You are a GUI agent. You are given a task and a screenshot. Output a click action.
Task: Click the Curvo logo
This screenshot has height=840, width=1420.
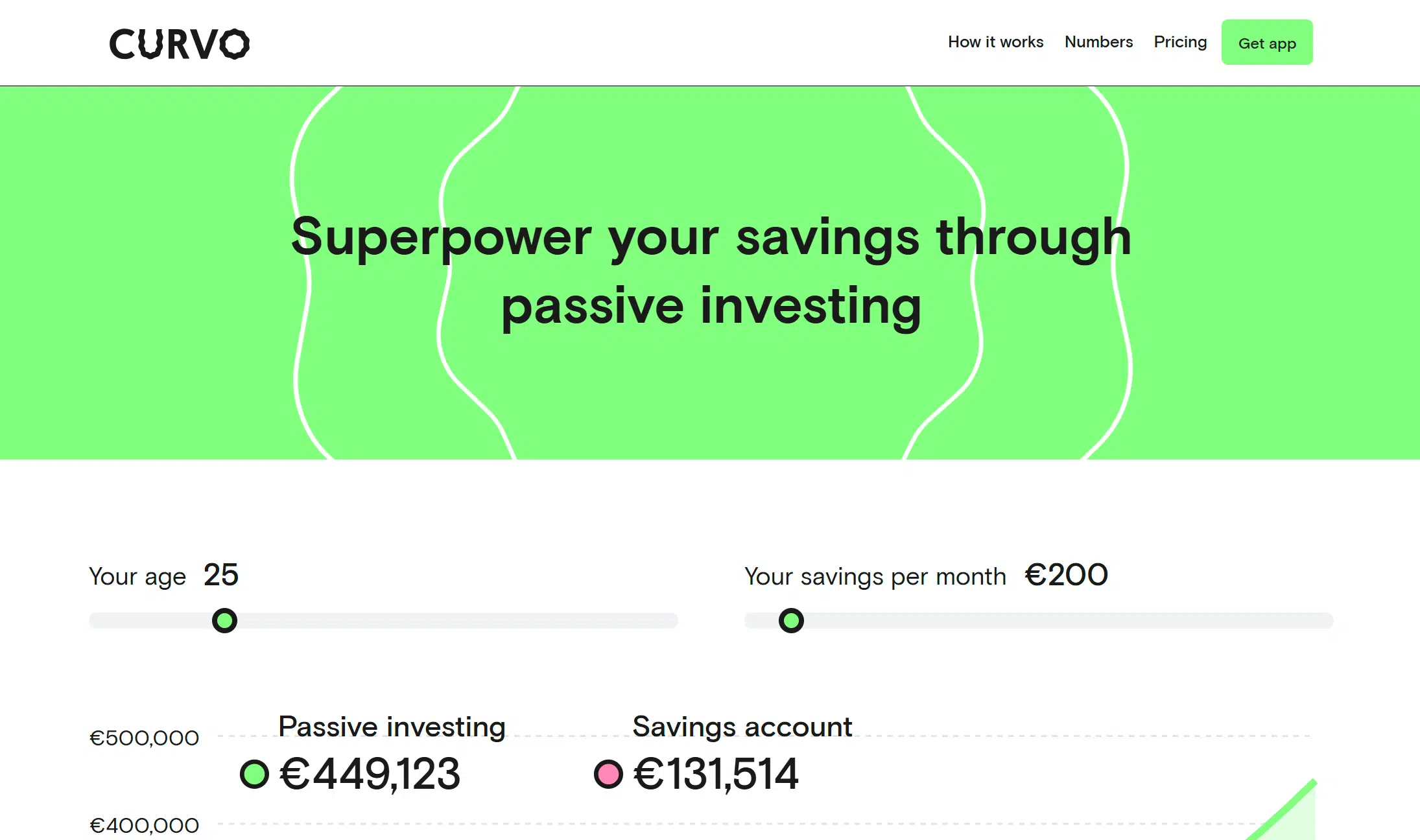179,43
